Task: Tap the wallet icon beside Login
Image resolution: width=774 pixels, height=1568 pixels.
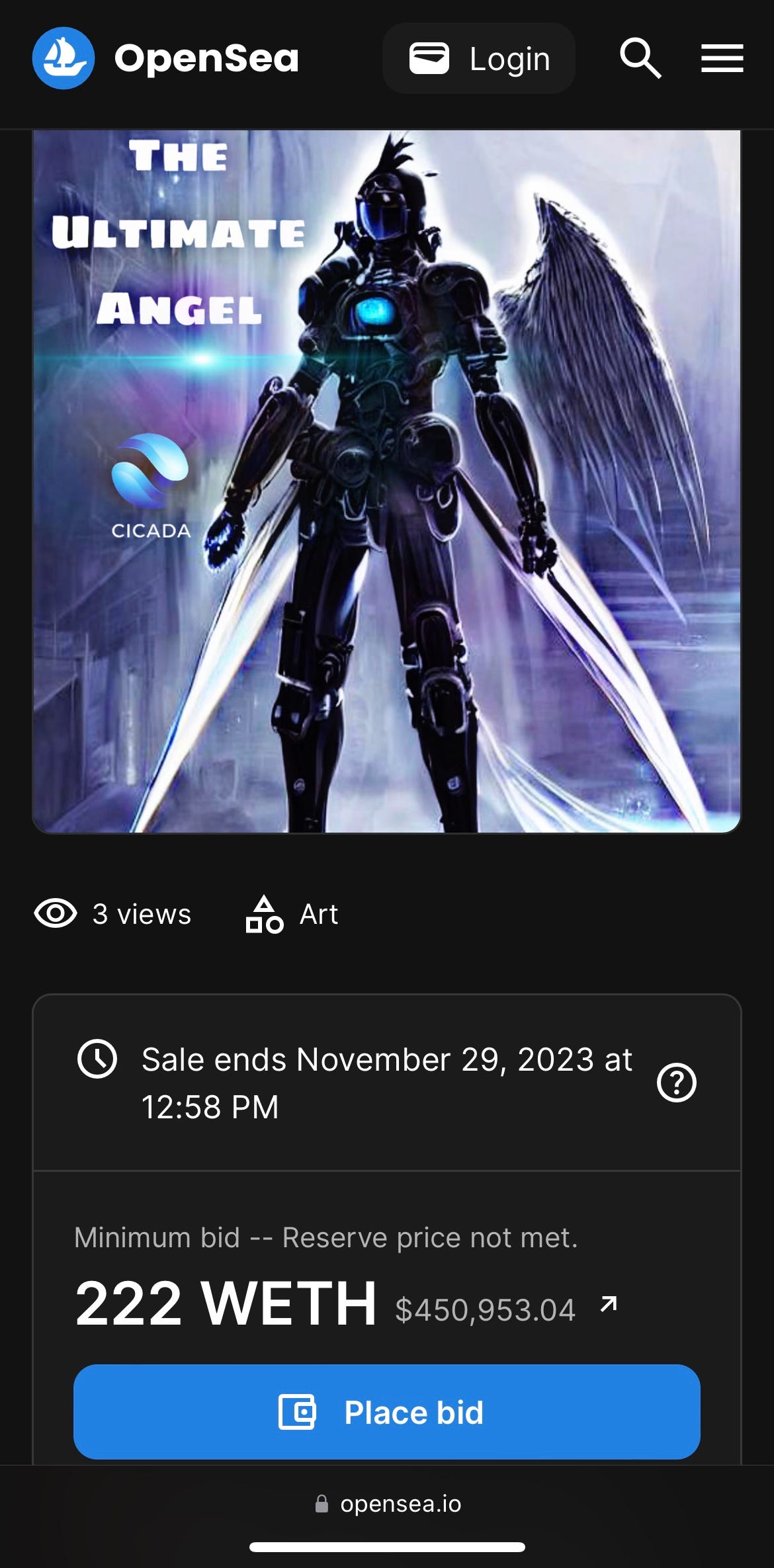Action: click(429, 58)
